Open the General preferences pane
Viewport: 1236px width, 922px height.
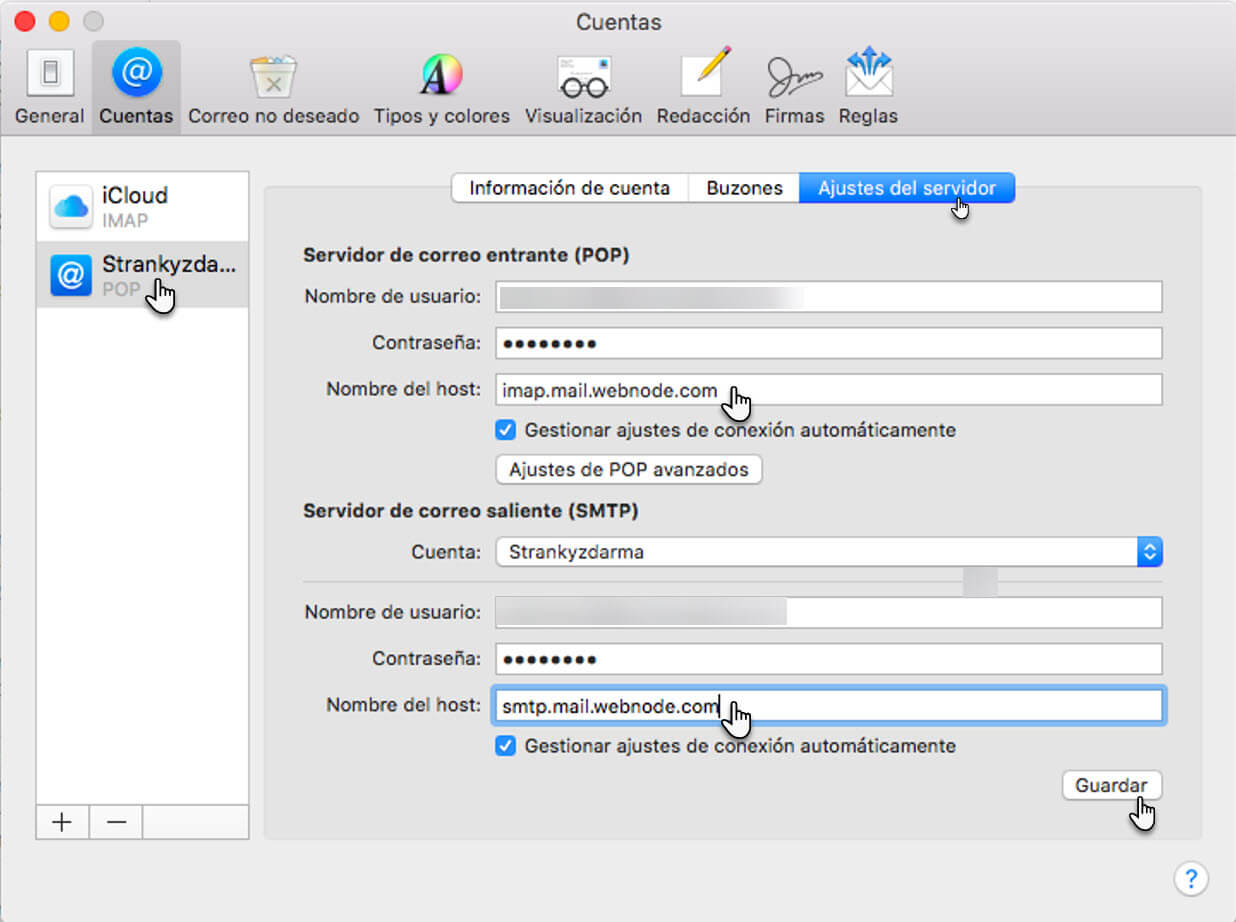click(49, 88)
